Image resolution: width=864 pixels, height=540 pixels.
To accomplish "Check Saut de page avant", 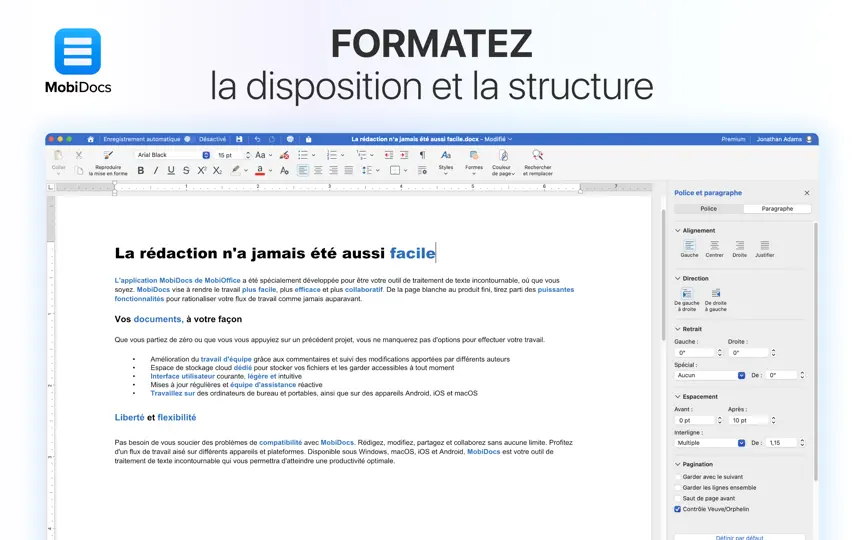I will (x=678, y=499).
